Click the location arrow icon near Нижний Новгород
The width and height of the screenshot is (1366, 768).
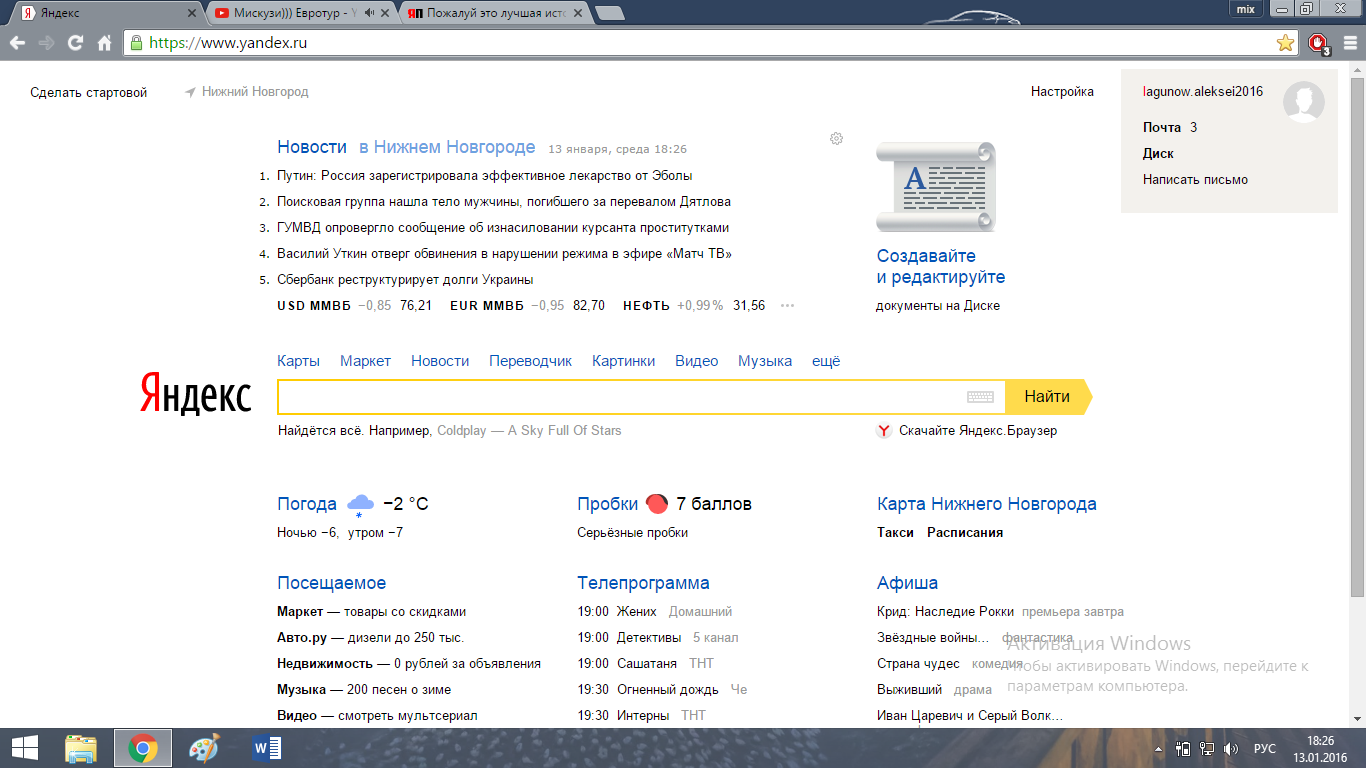click(x=190, y=92)
